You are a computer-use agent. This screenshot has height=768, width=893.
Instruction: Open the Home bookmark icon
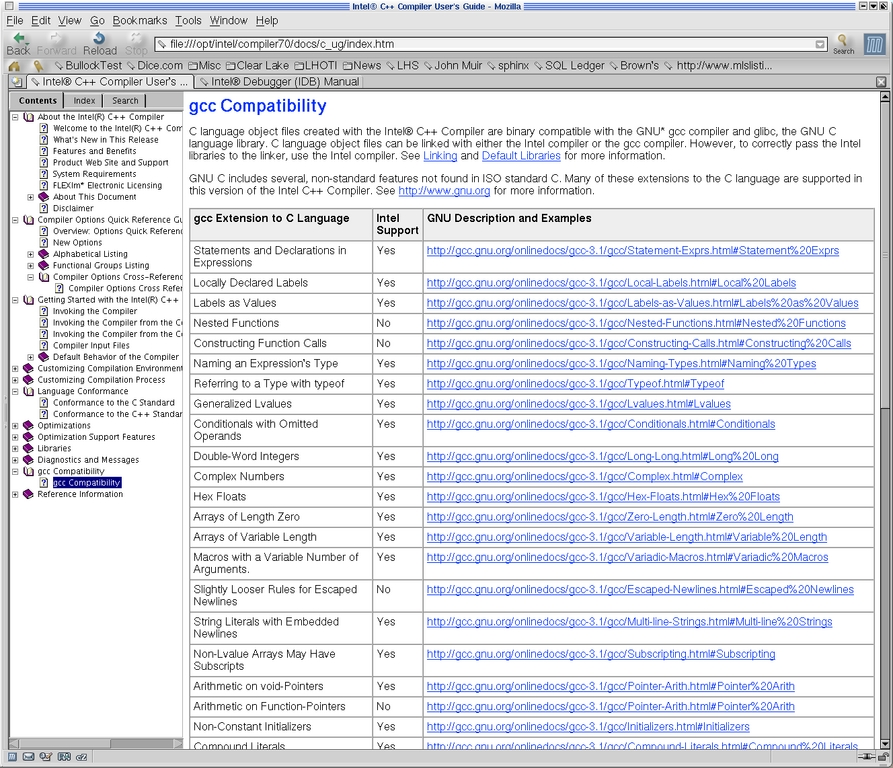[x=15, y=66]
